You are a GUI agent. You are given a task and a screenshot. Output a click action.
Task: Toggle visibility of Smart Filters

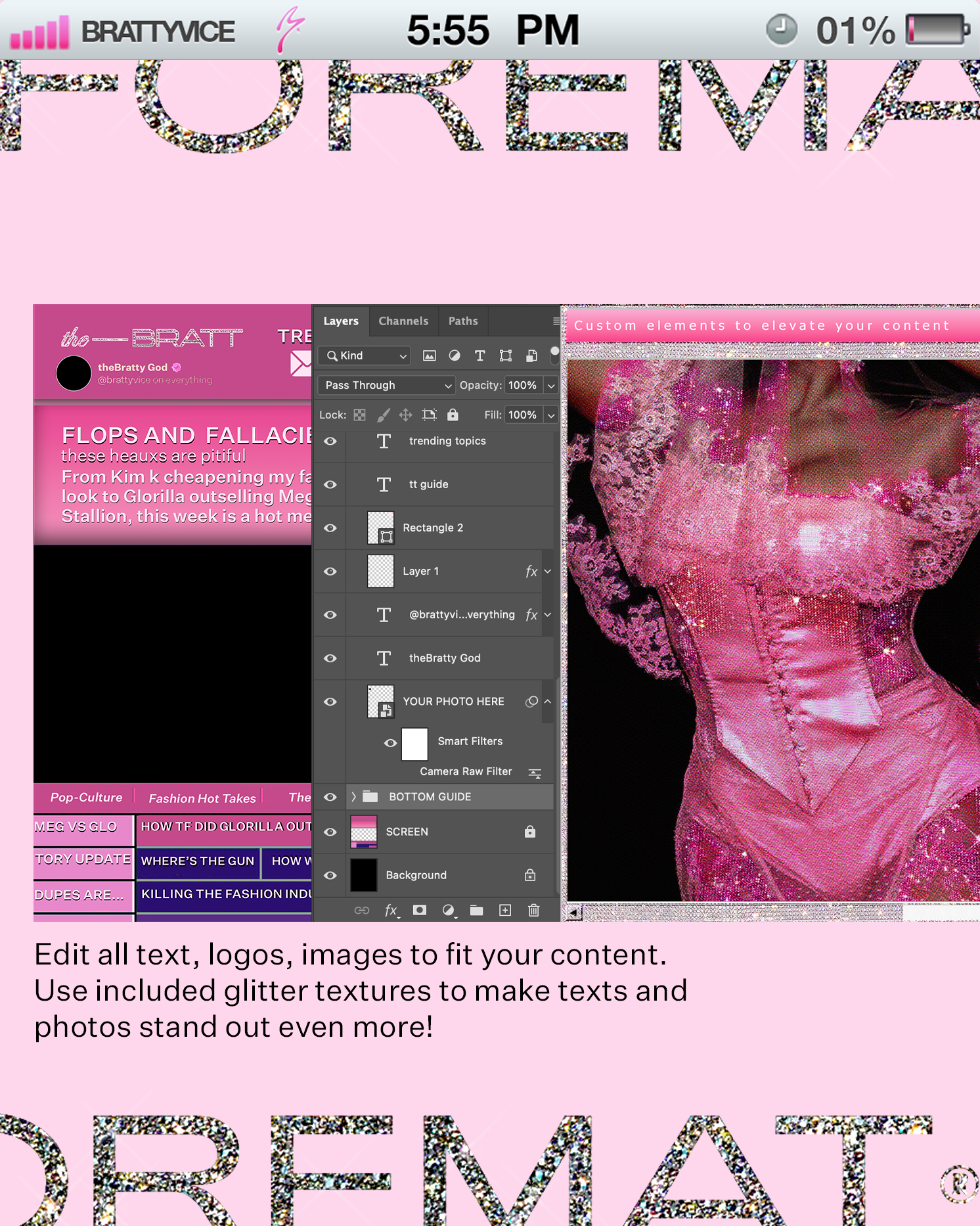[390, 742]
